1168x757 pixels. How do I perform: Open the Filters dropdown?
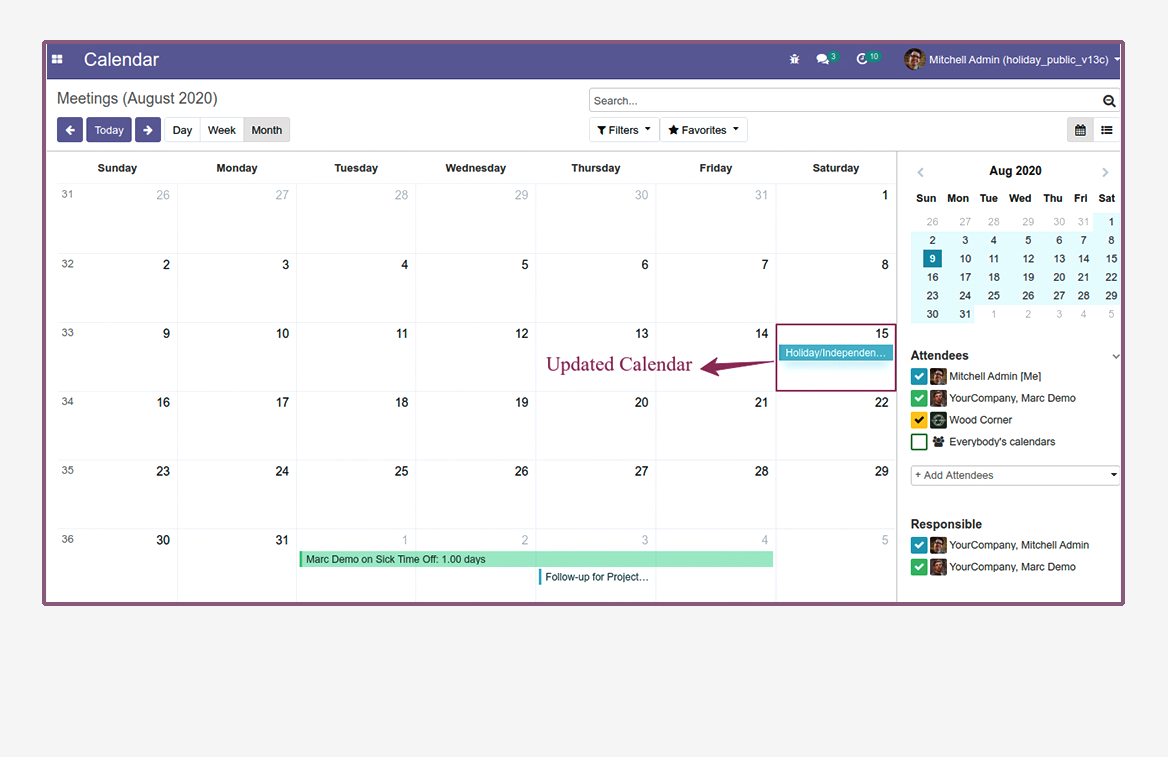click(624, 130)
